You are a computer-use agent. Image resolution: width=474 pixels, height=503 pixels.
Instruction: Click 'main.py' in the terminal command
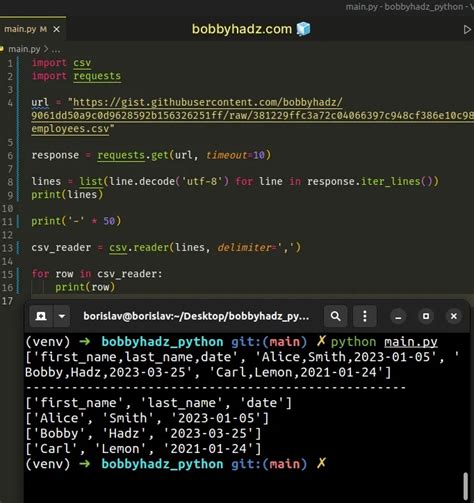[411, 342]
